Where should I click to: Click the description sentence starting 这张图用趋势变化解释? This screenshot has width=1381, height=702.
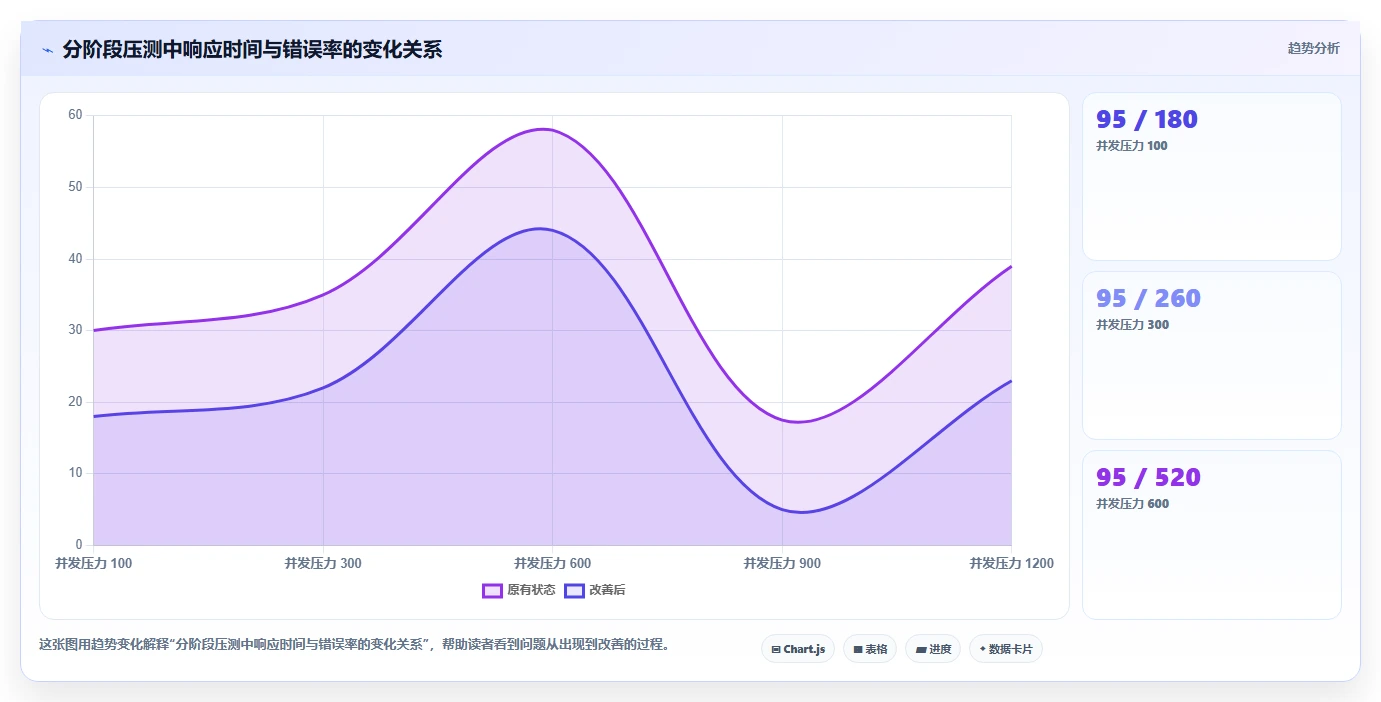(354, 645)
